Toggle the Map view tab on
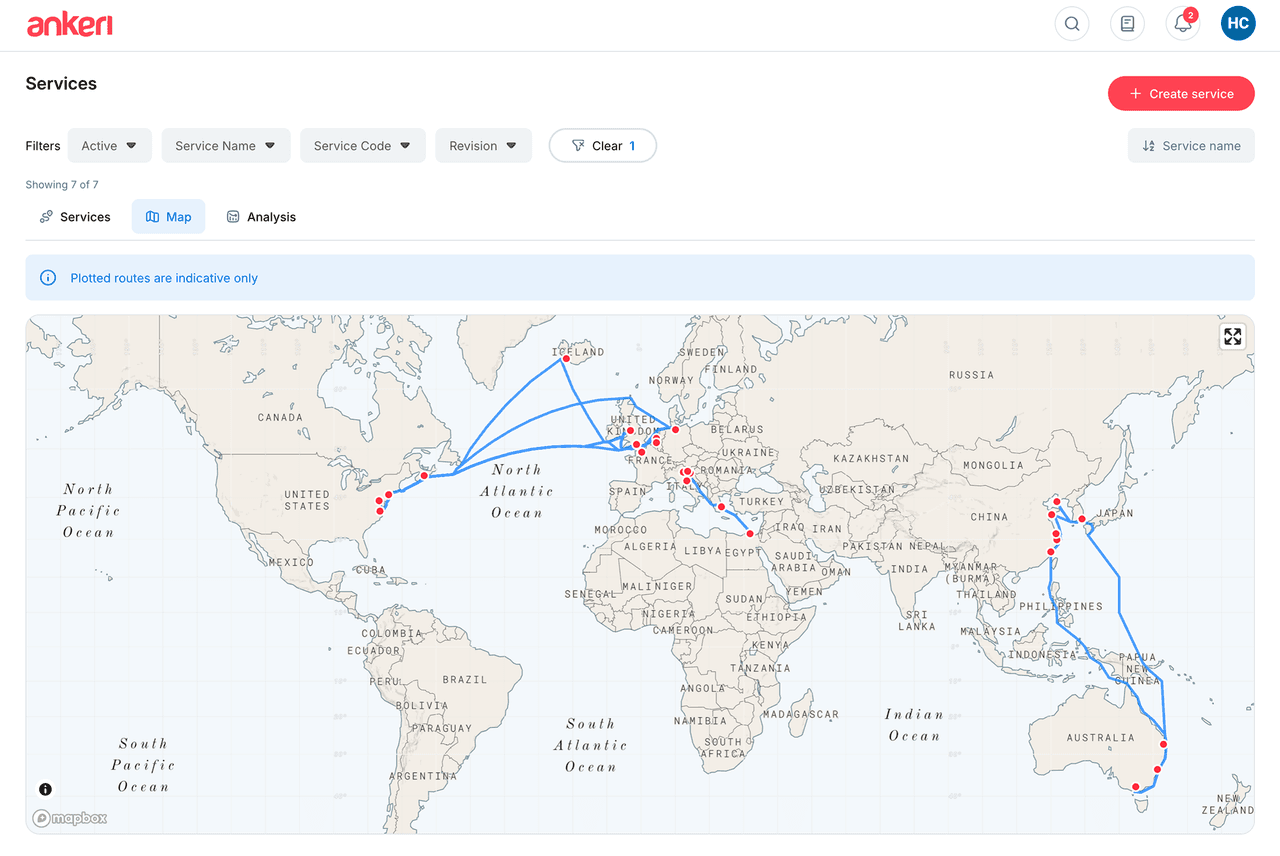Screen dimensions: 1280x856 [167, 216]
